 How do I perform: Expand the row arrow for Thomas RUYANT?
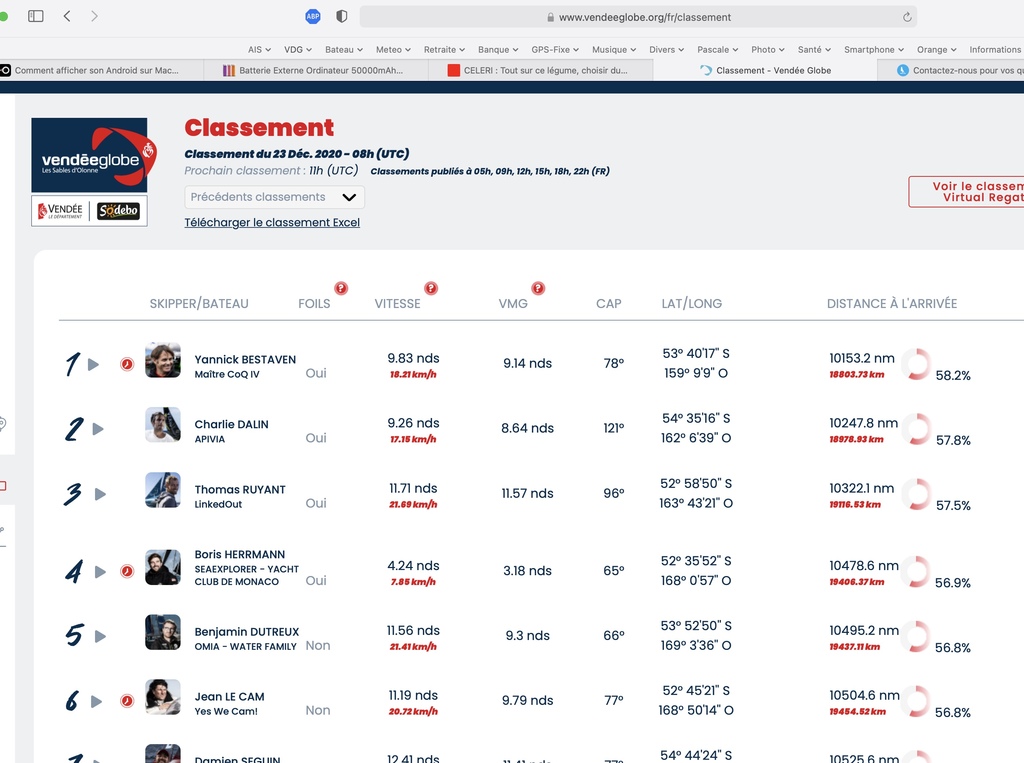pyautogui.click(x=100, y=494)
